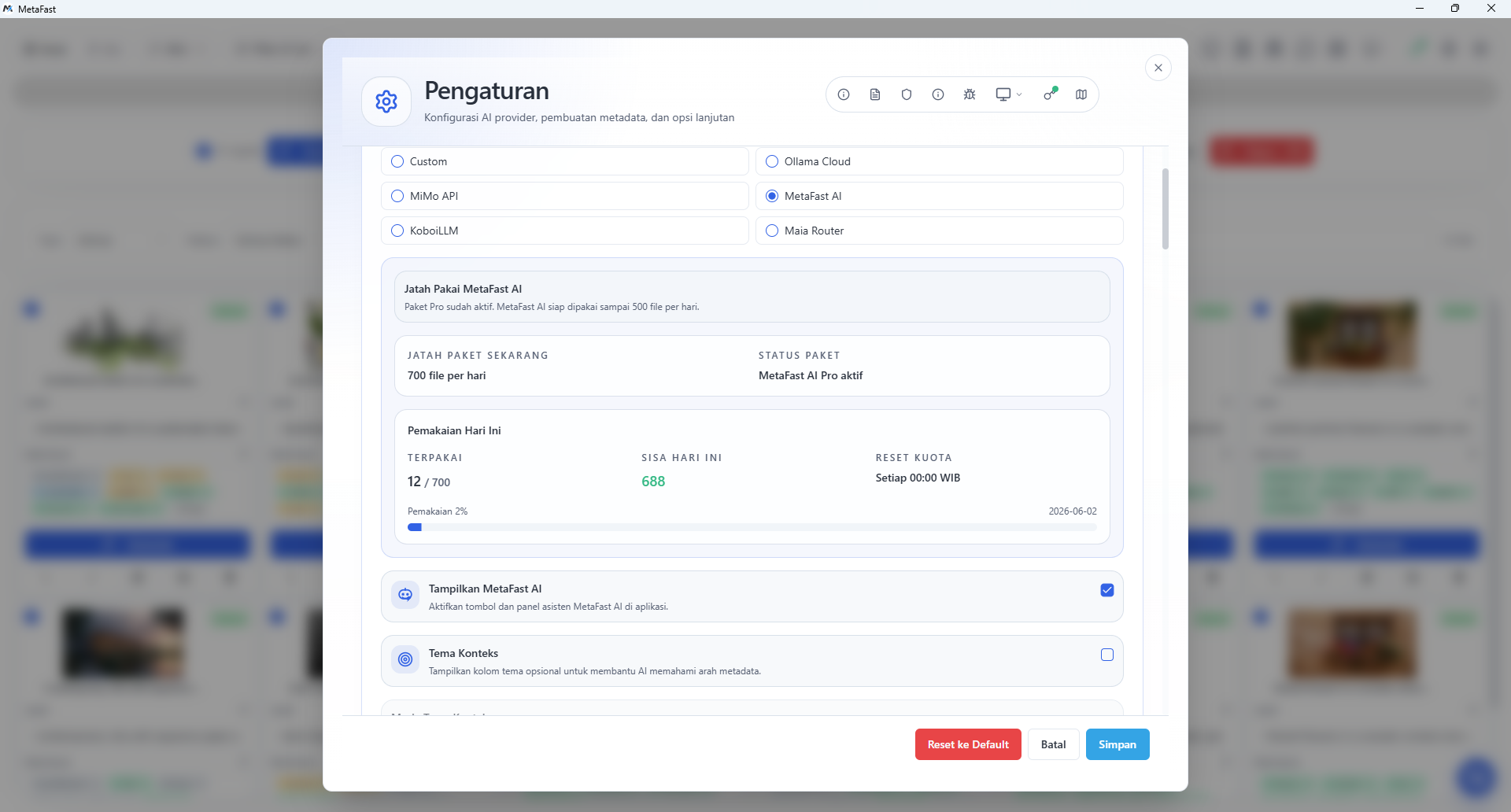The image size is (1511, 812).
Task: Click the Pengaturan gear icon
Action: [386, 101]
